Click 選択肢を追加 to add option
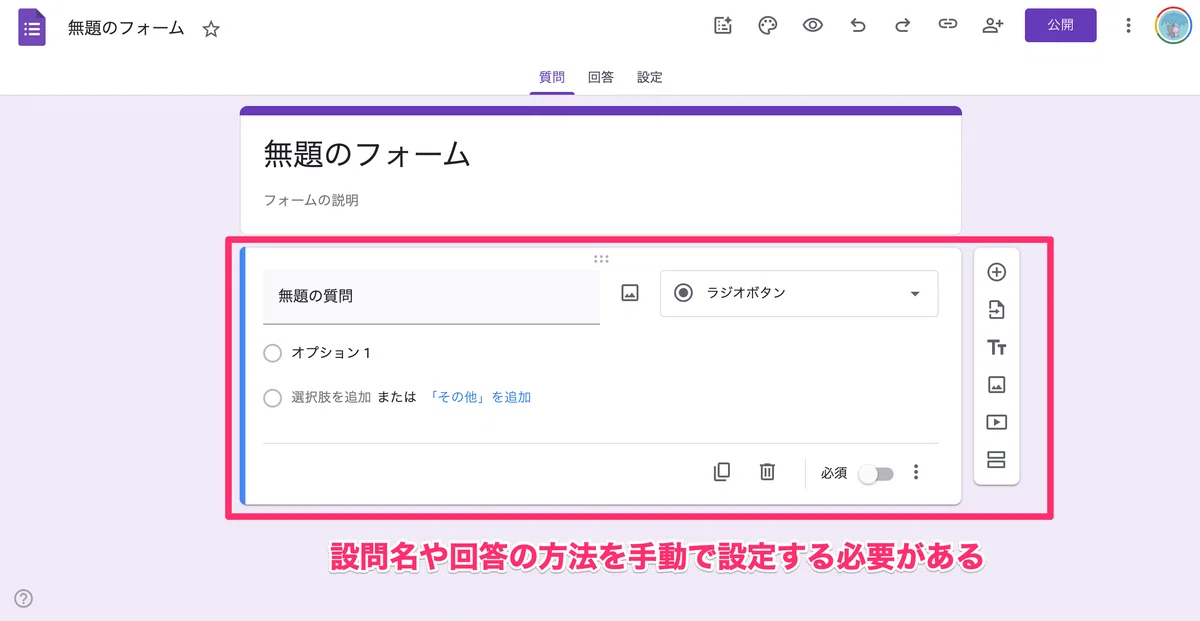Viewport: 1200px width, 621px height. point(331,397)
